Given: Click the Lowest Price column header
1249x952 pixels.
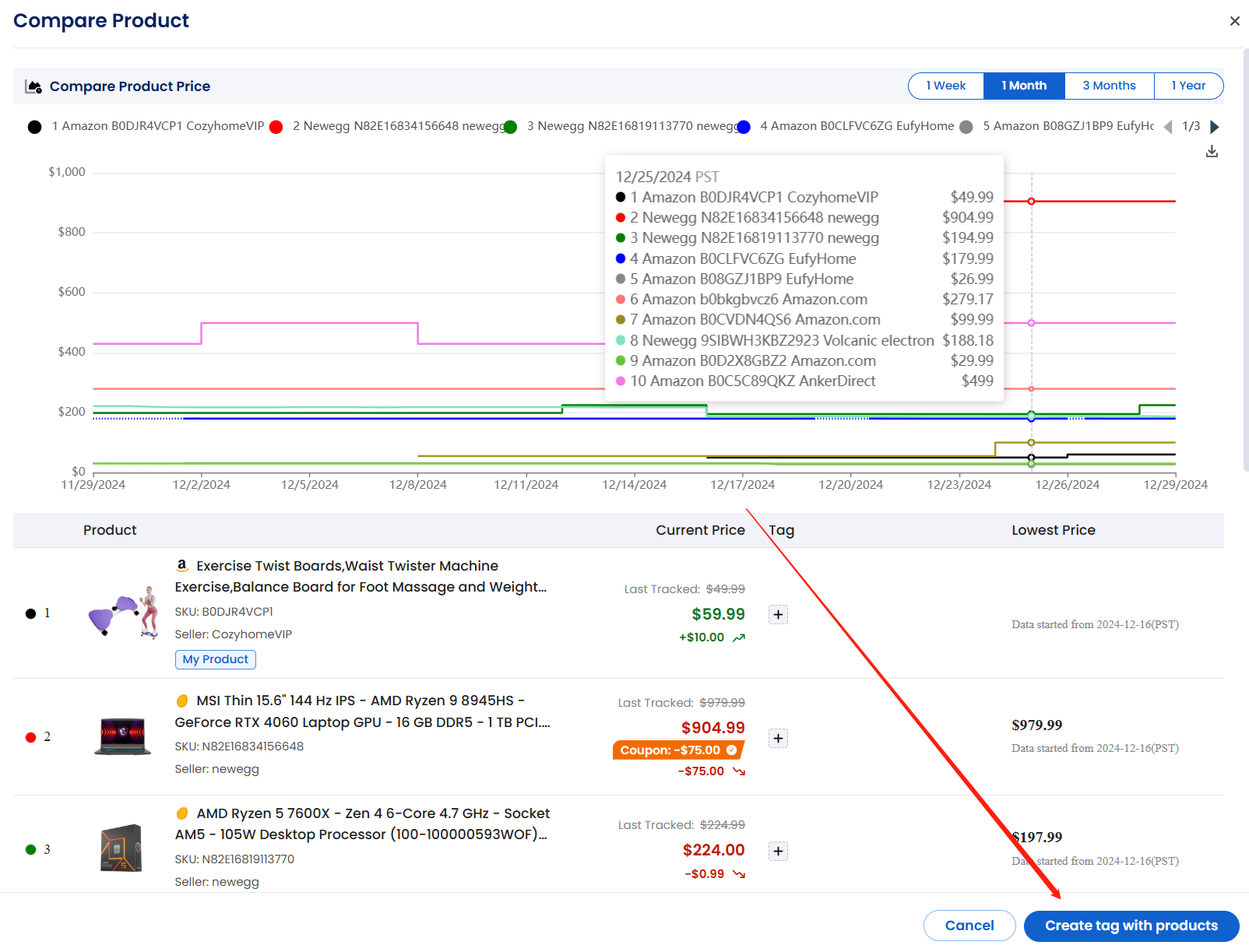Looking at the screenshot, I should 1053,530.
